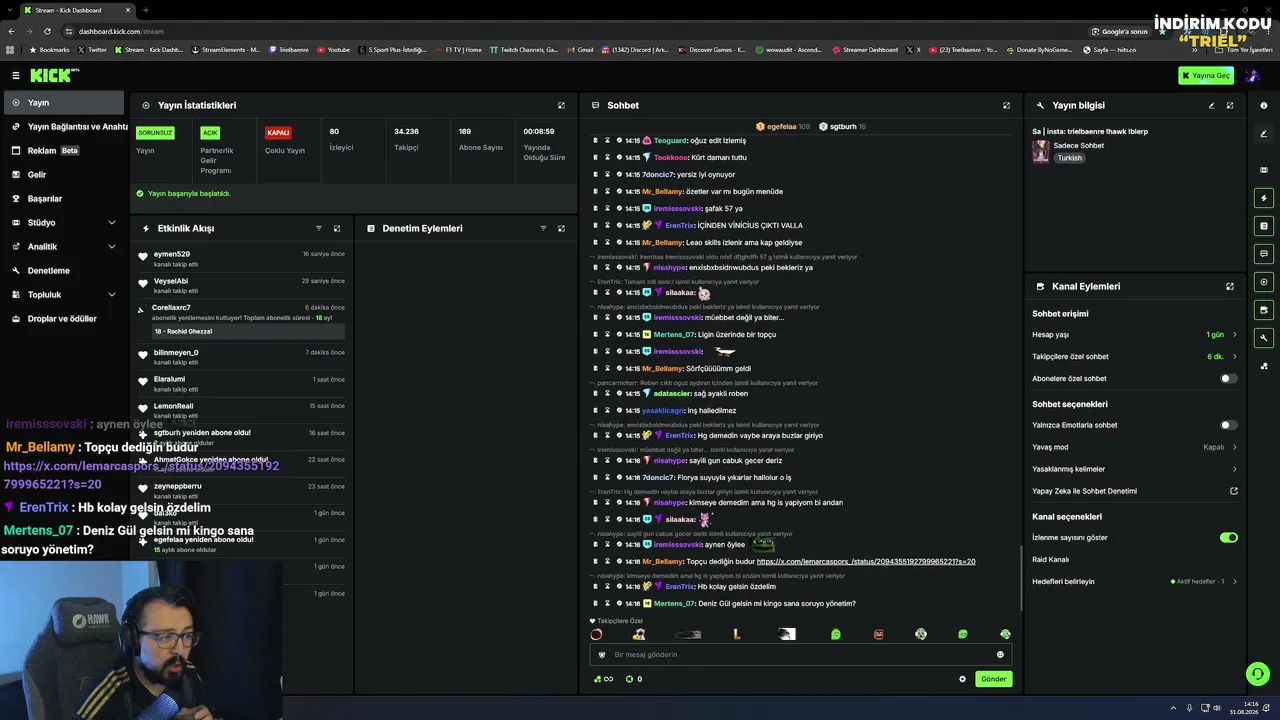Open Yavaş mod Kapalı setting
This screenshot has height=720, width=1280.
click(1134, 447)
